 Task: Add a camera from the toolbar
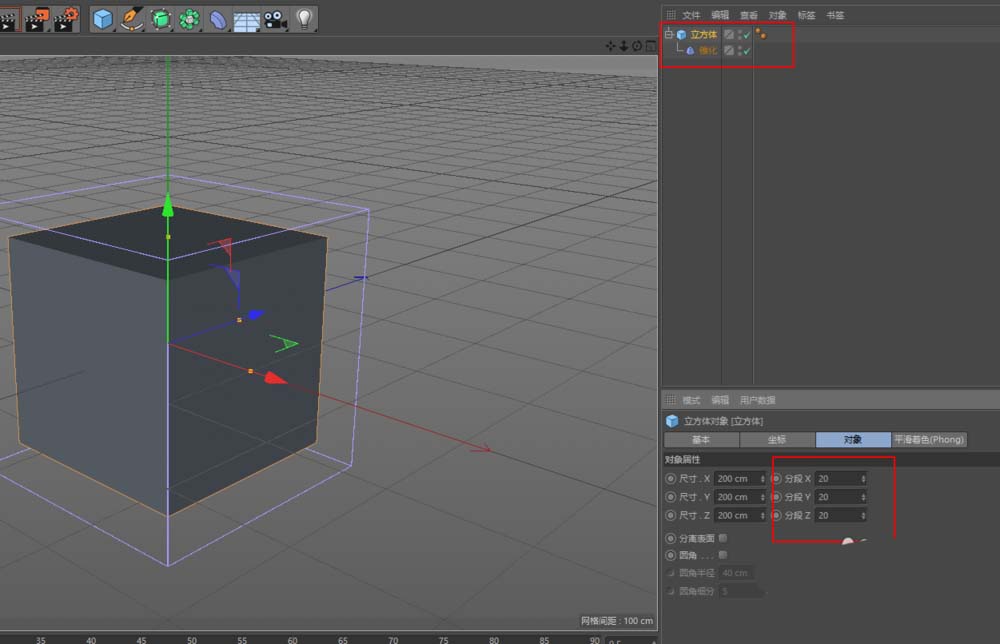275,17
